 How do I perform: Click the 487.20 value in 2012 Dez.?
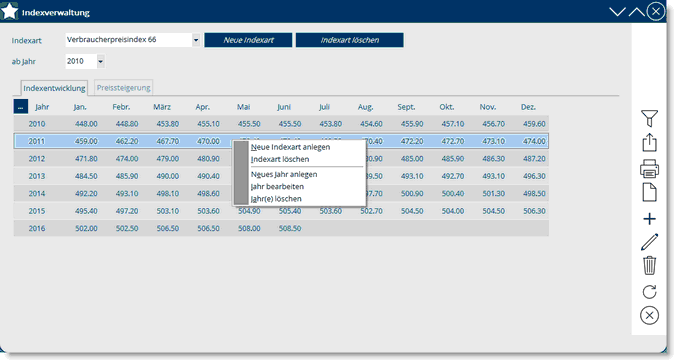(534, 159)
